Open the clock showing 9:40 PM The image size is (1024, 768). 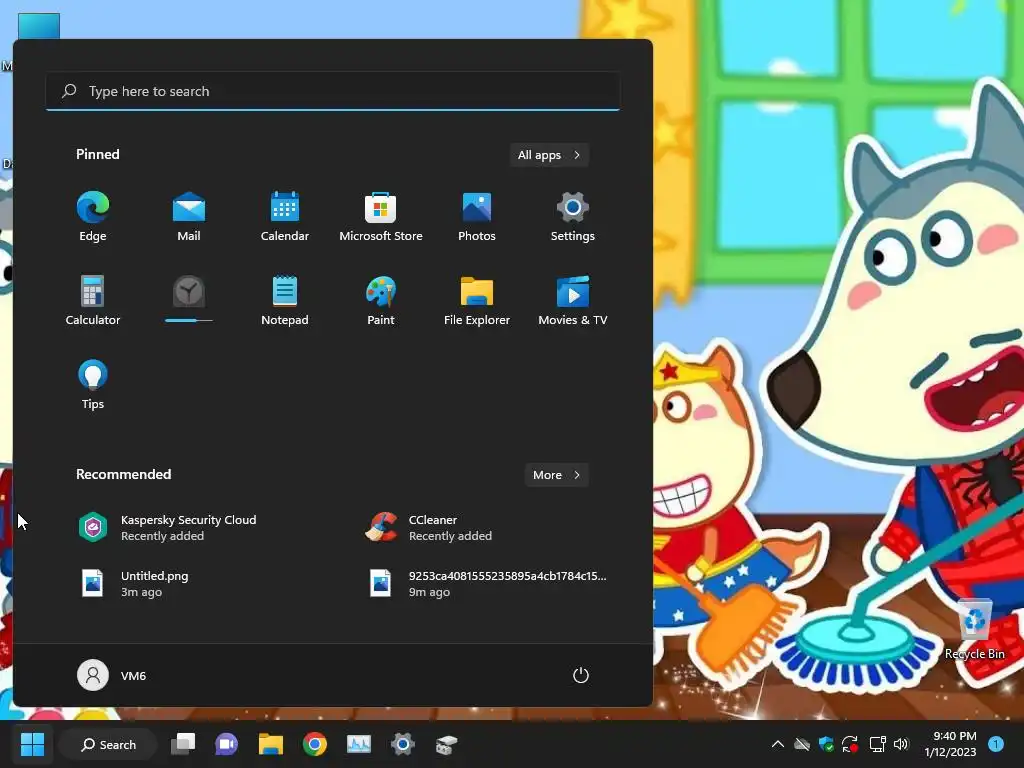(950, 744)
